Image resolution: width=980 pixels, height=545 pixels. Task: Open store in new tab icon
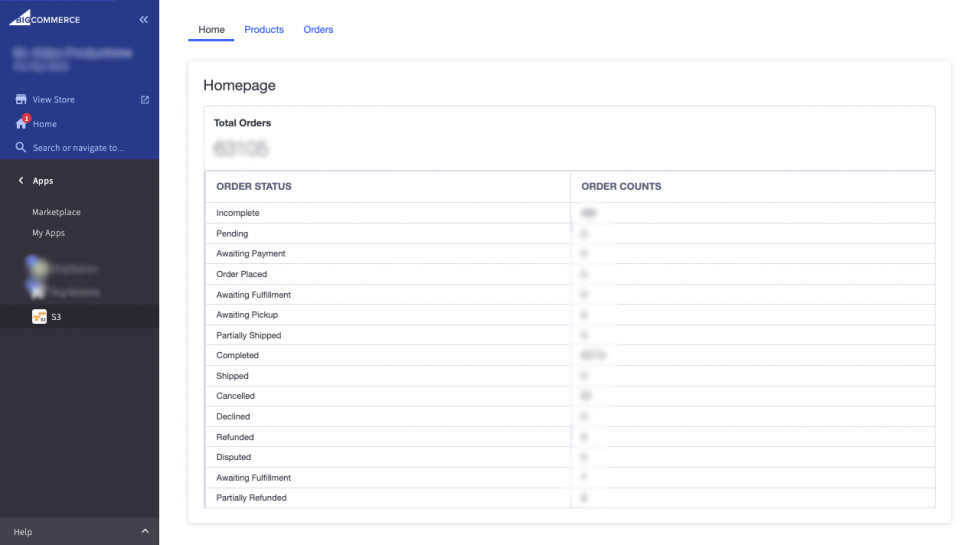(x=145, y=100)
